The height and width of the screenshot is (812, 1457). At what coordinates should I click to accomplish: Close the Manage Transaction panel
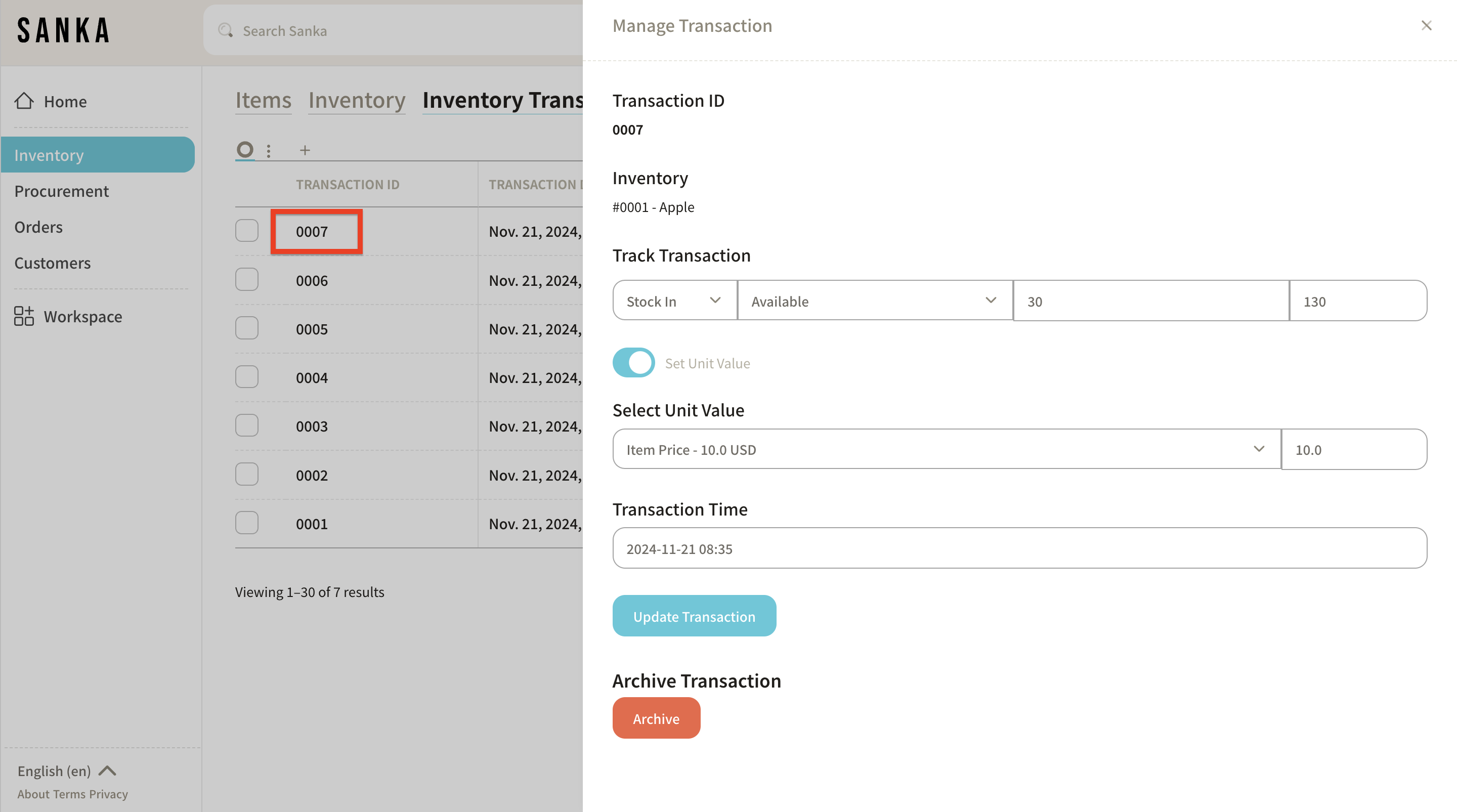tap(1426, 25)
